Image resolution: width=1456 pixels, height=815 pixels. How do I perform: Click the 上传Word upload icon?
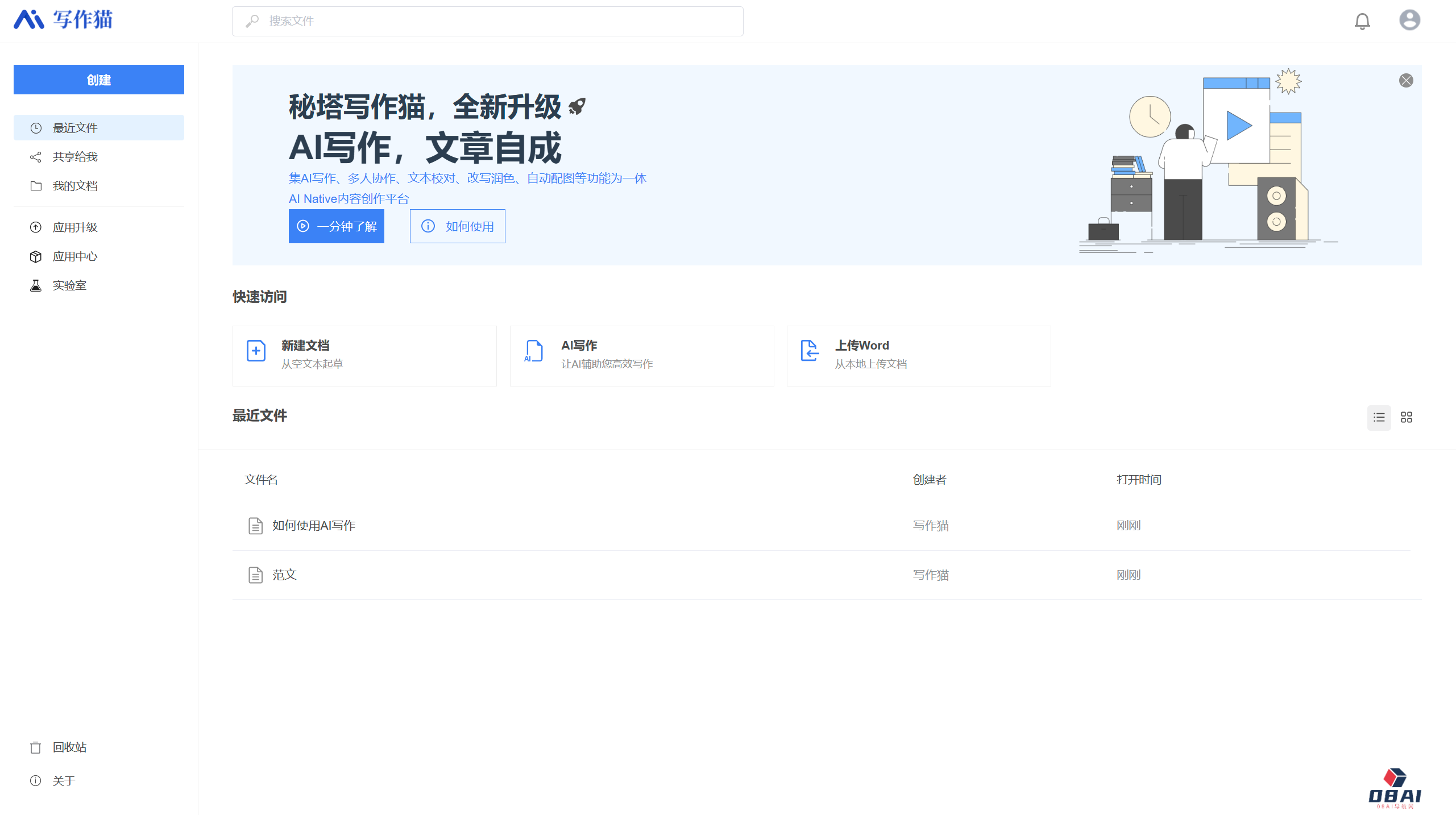pos(810,351)
